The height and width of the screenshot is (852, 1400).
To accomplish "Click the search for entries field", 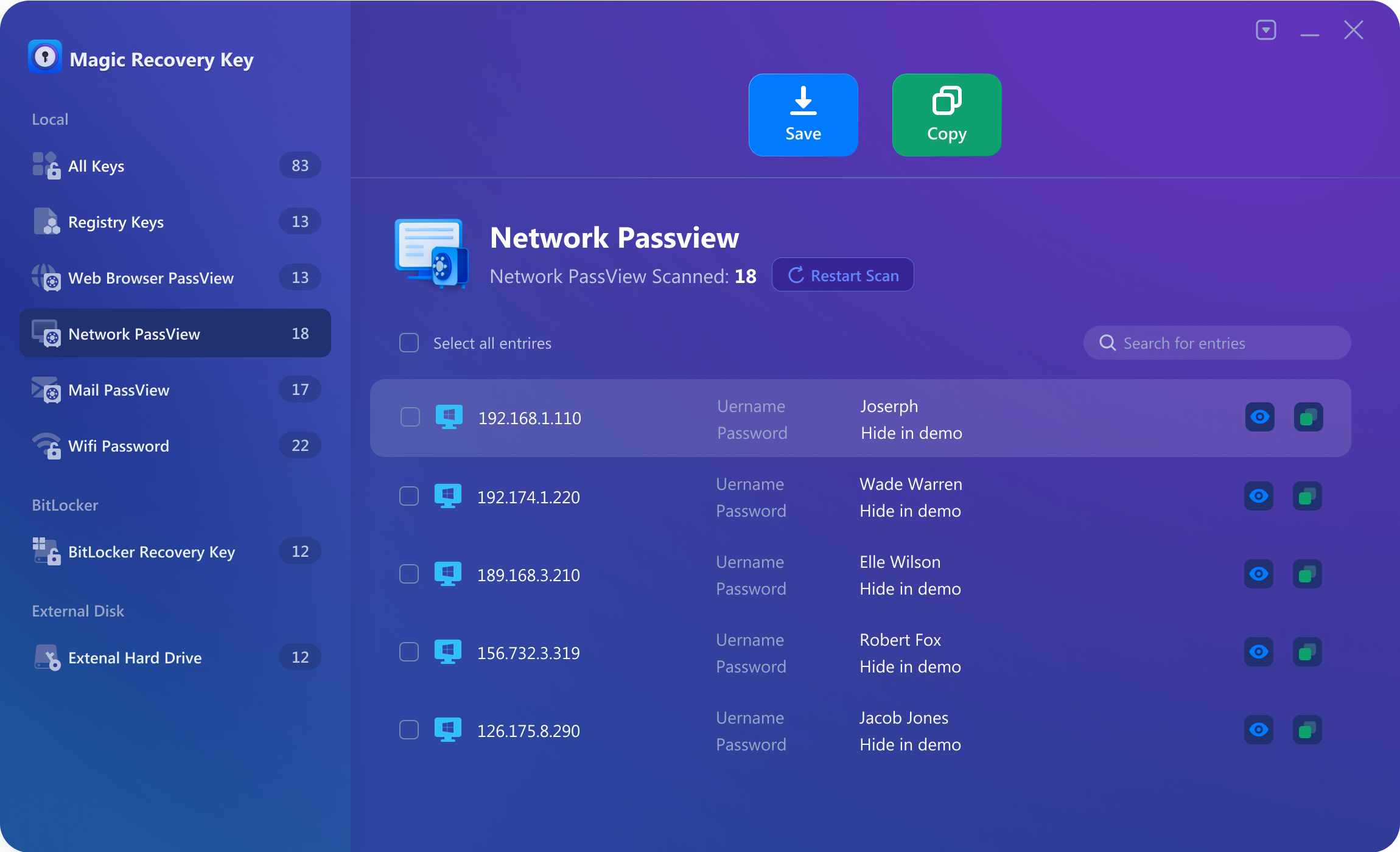I will tap(1216, 343).
